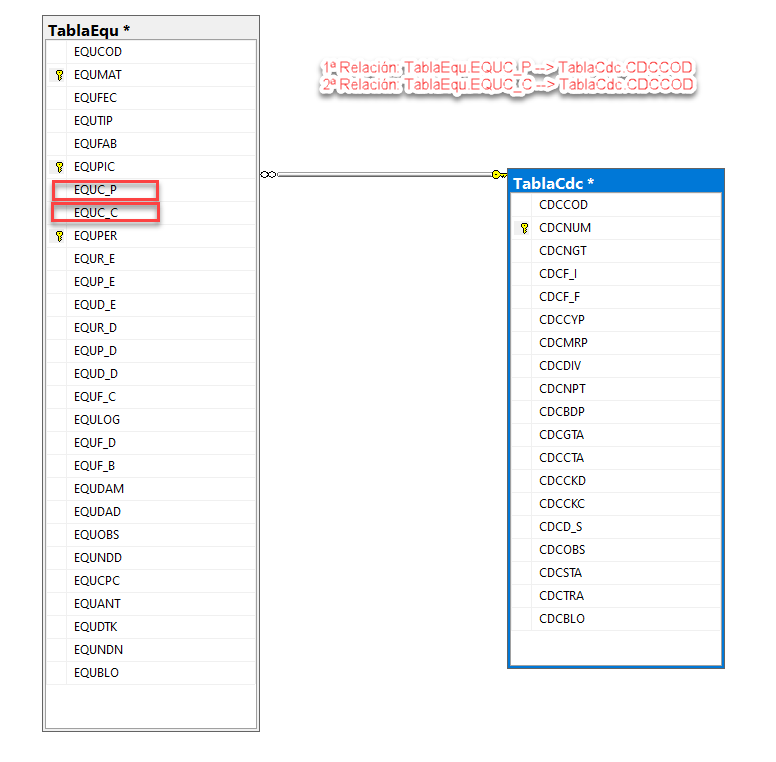Select the CDCCKC column row
Image resolution: width=776 pixels, height=762 pixels.
[616, 504]
